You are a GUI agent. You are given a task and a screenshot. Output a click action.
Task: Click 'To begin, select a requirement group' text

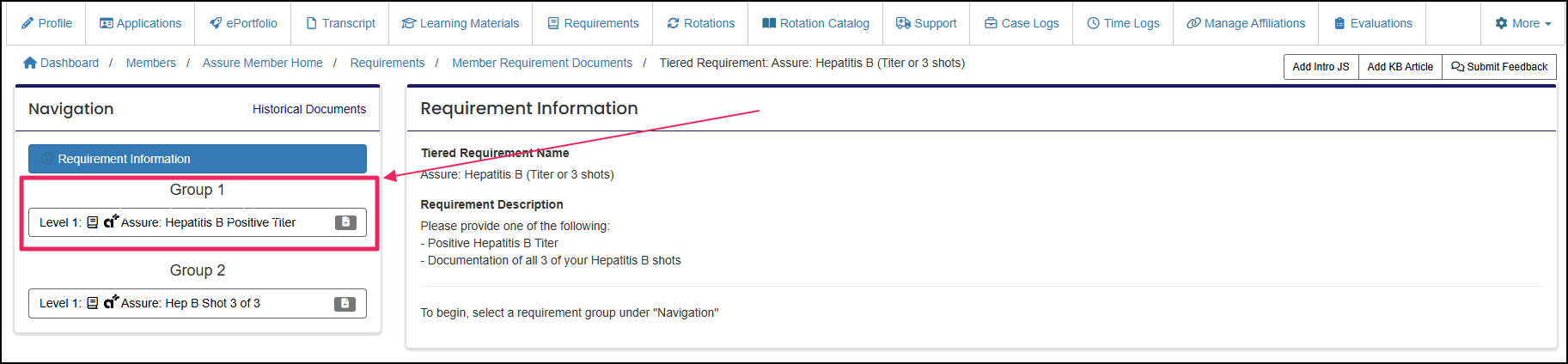pyautogui.click(x=570, y=312)
